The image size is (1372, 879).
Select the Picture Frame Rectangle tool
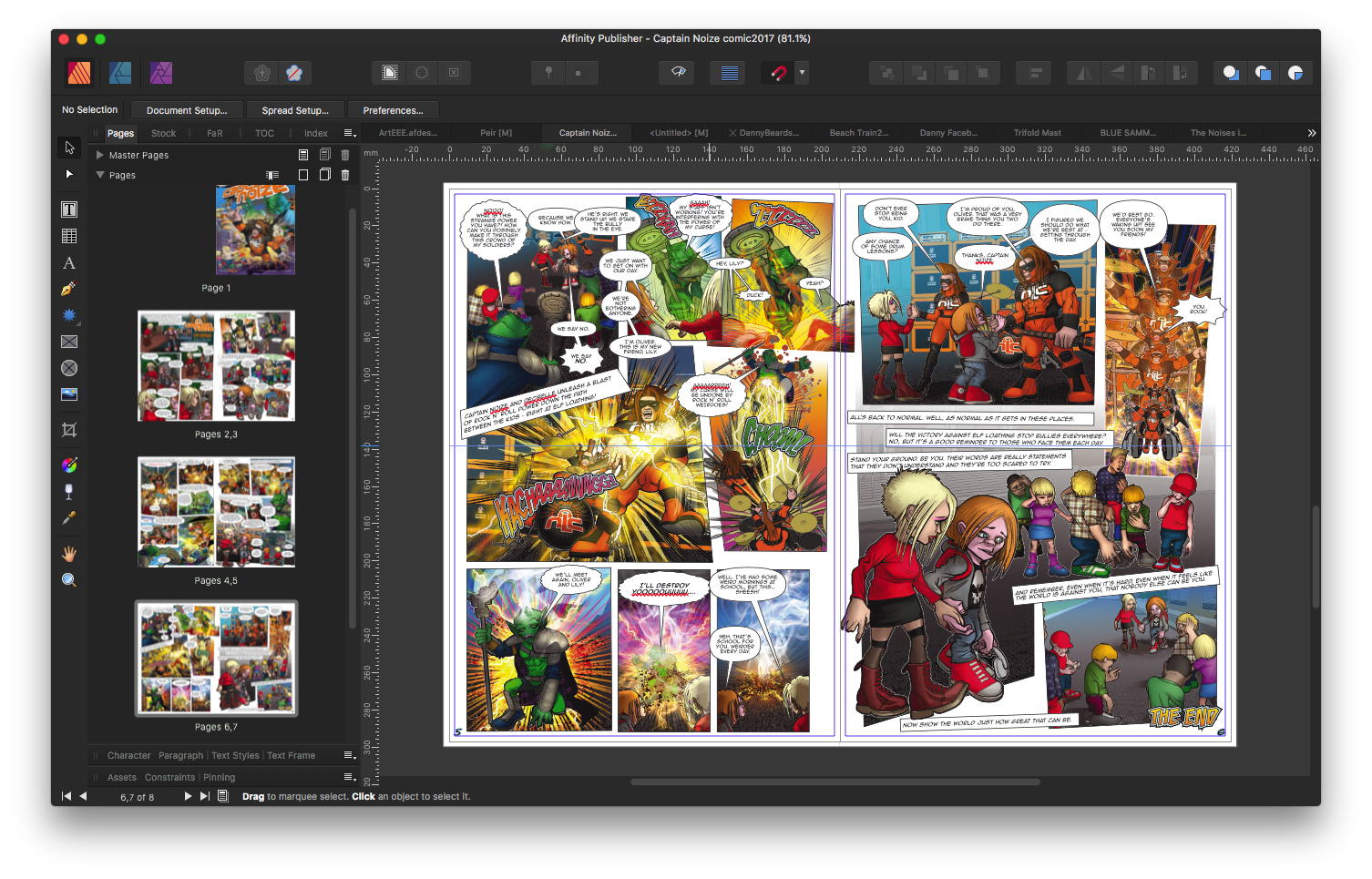click(x=69, y=342)
